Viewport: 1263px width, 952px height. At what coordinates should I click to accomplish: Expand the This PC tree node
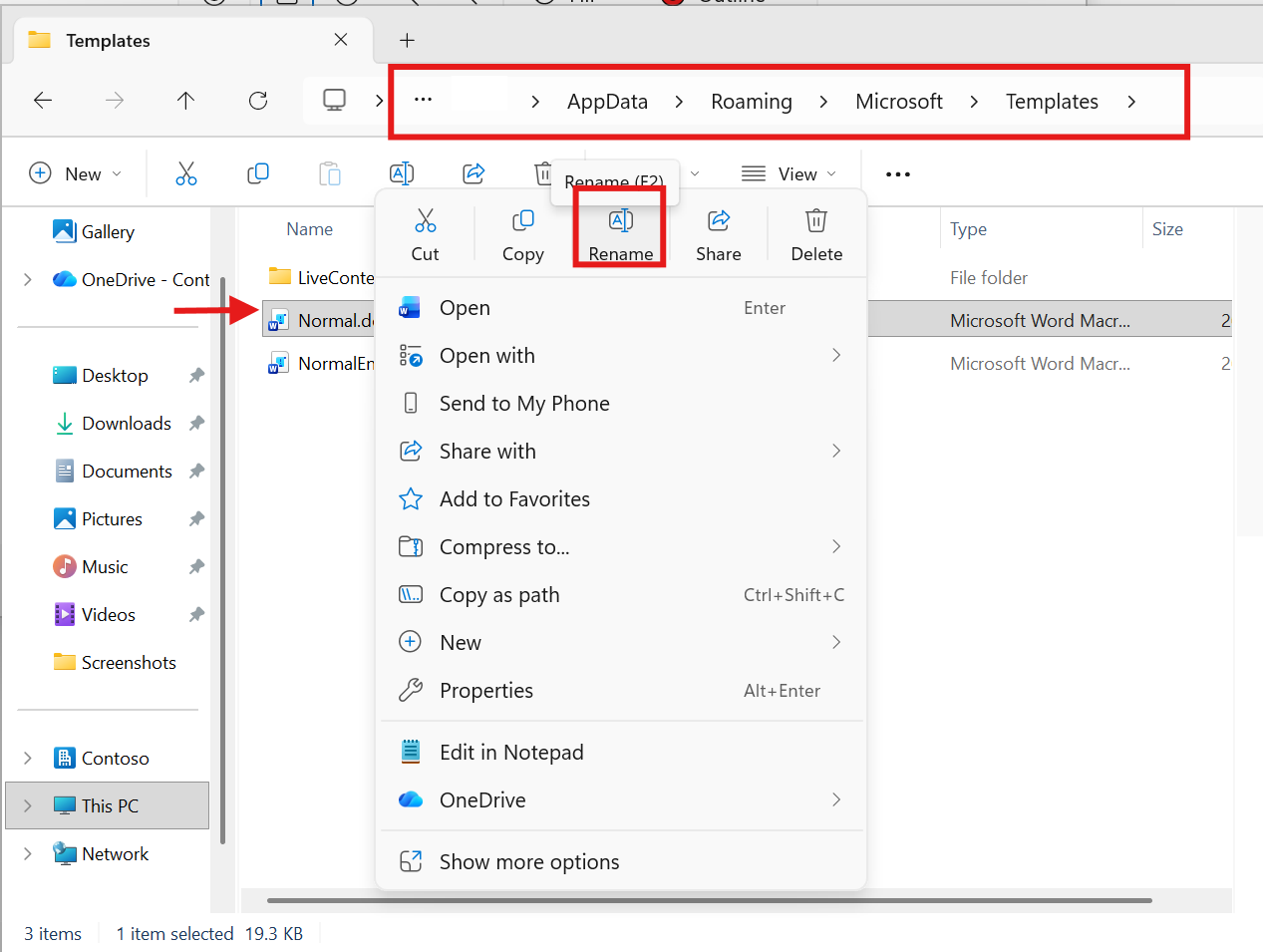[x=28, y=805]
